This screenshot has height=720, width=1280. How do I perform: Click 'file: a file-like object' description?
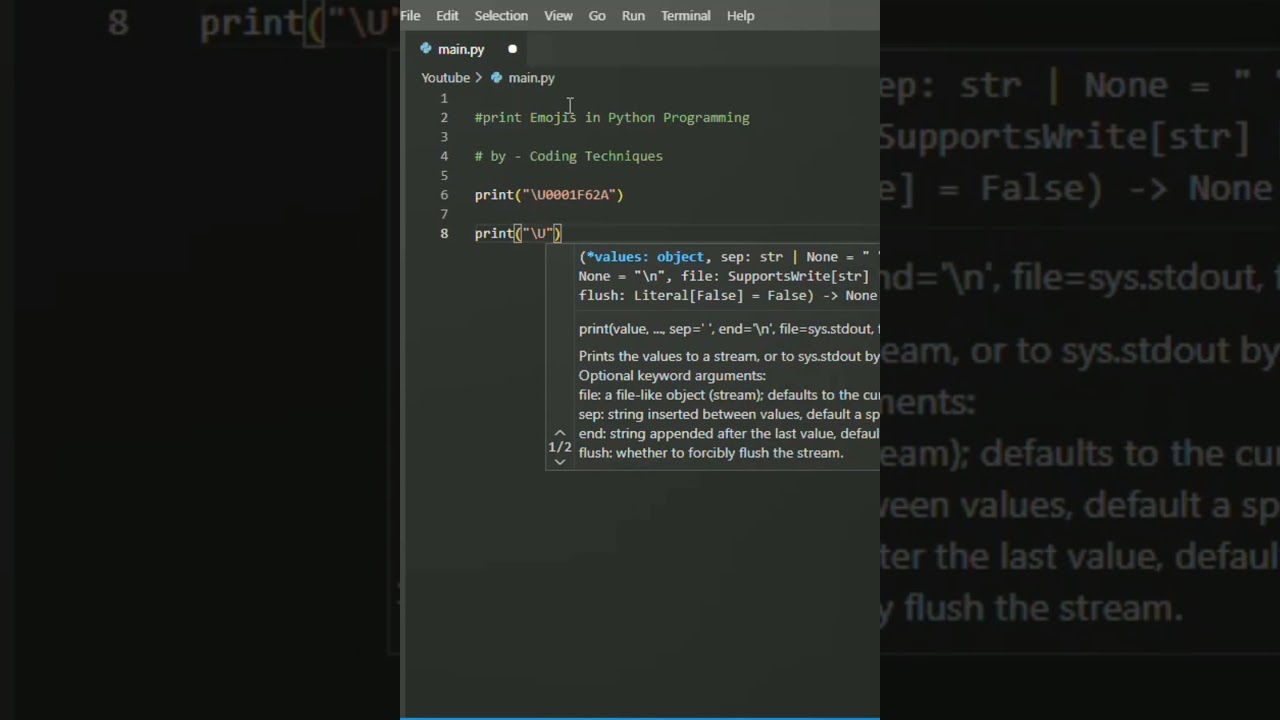[729, 395]
